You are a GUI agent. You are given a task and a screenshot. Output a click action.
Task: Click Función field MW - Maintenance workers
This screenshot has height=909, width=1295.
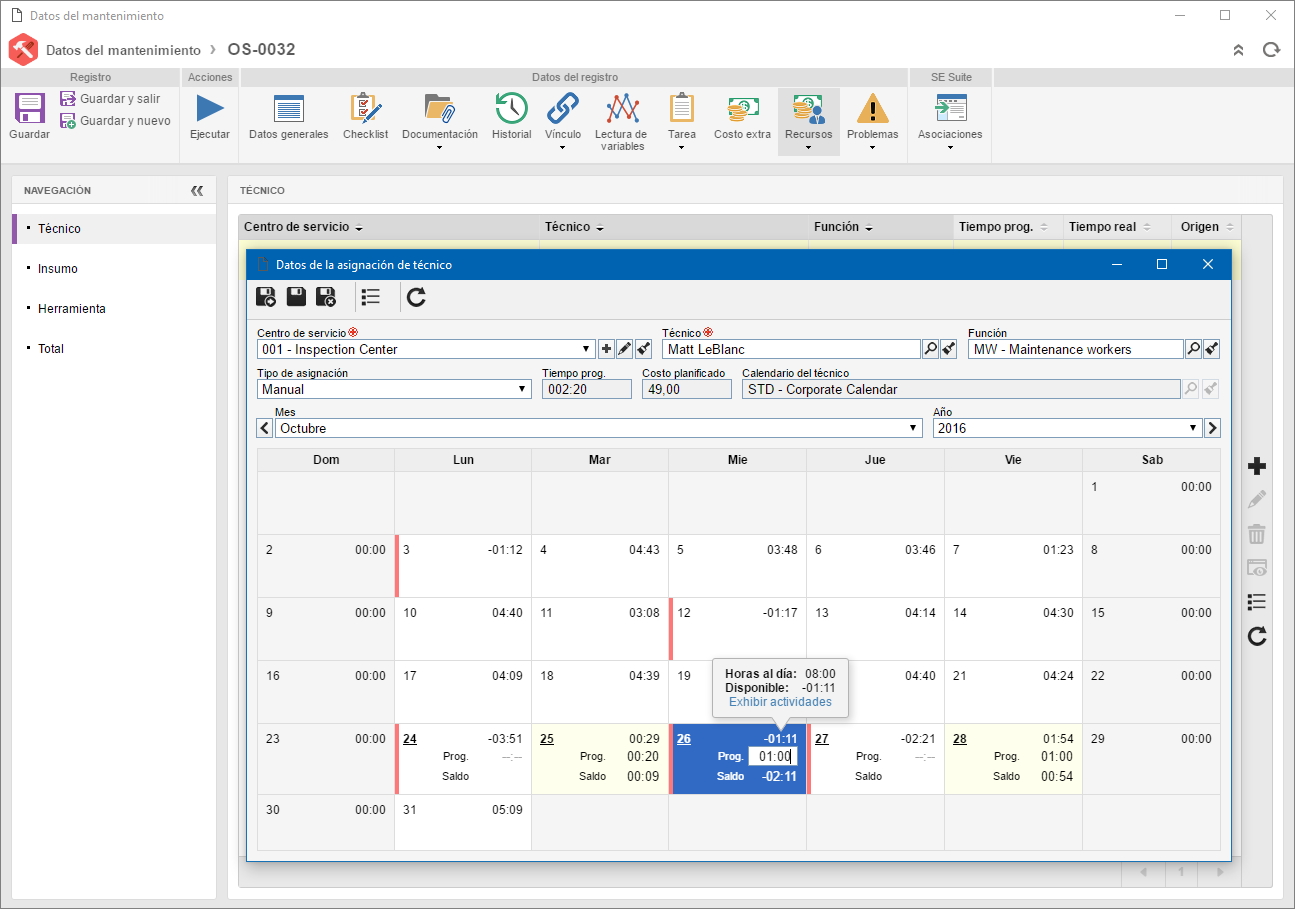click(1076, 350)
